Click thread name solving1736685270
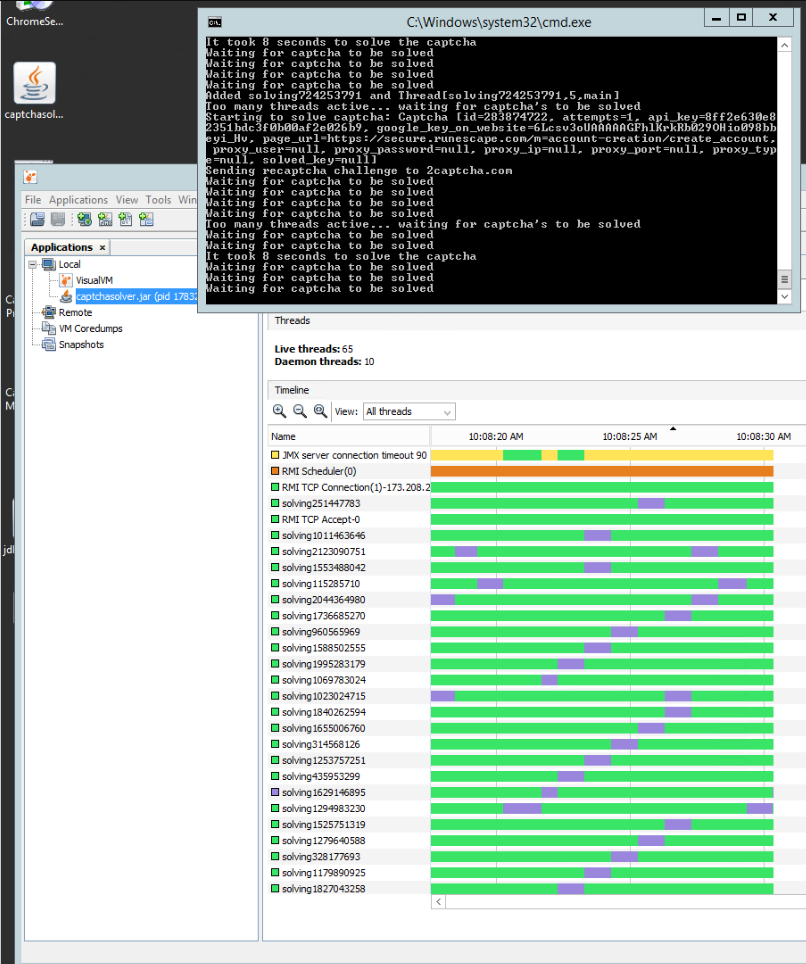The height and width of the screenshot is (964, 806). [323, 615]
